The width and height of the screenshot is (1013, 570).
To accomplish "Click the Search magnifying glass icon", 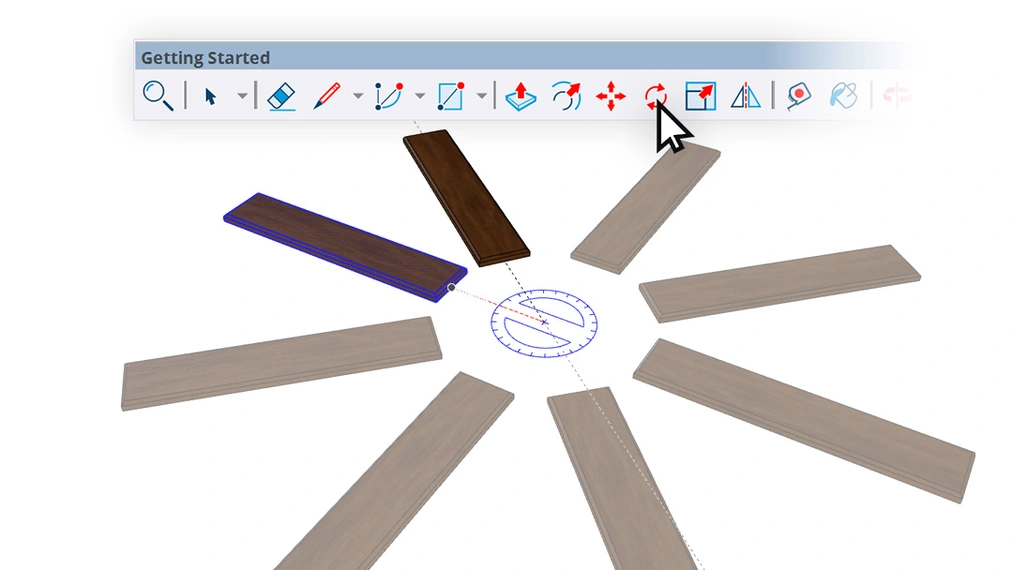I will point(157,95).
